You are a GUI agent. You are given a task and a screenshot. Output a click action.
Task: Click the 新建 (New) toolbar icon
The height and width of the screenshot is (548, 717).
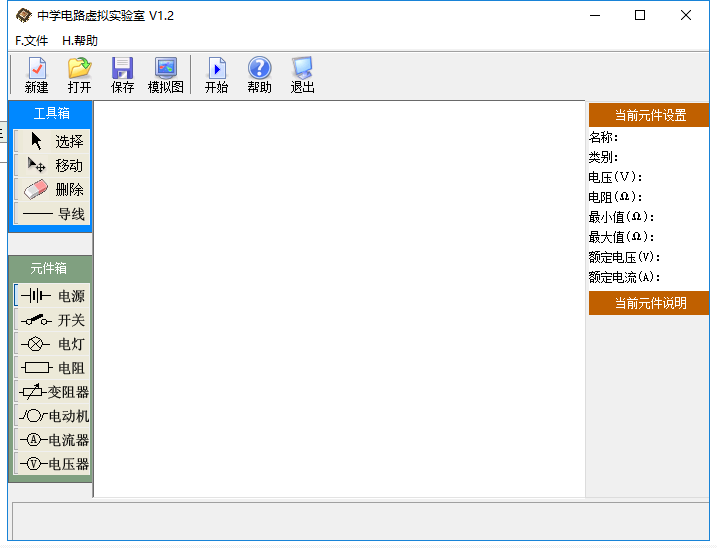pos(37,75)
